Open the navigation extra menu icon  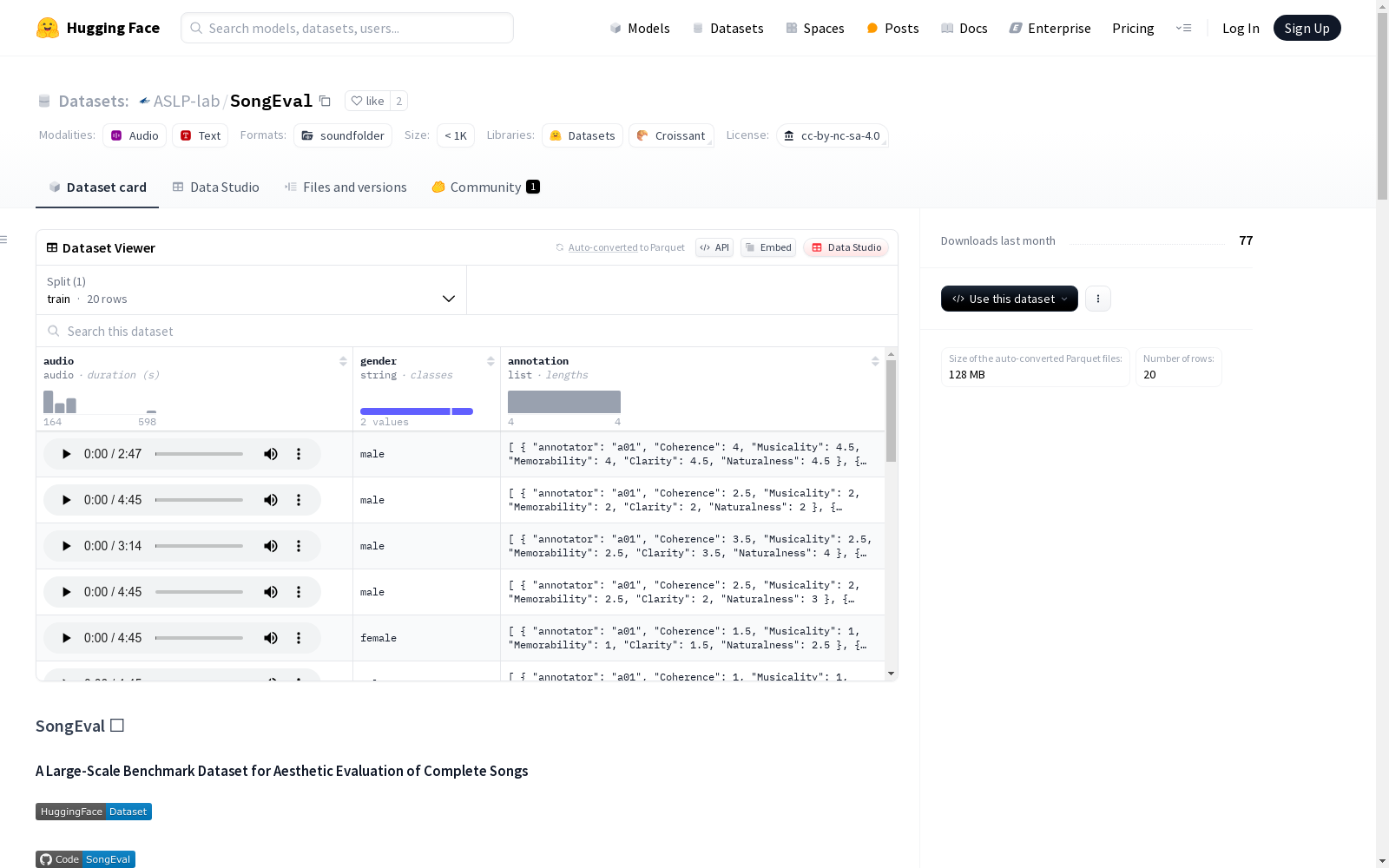(x=1183, y=28)
